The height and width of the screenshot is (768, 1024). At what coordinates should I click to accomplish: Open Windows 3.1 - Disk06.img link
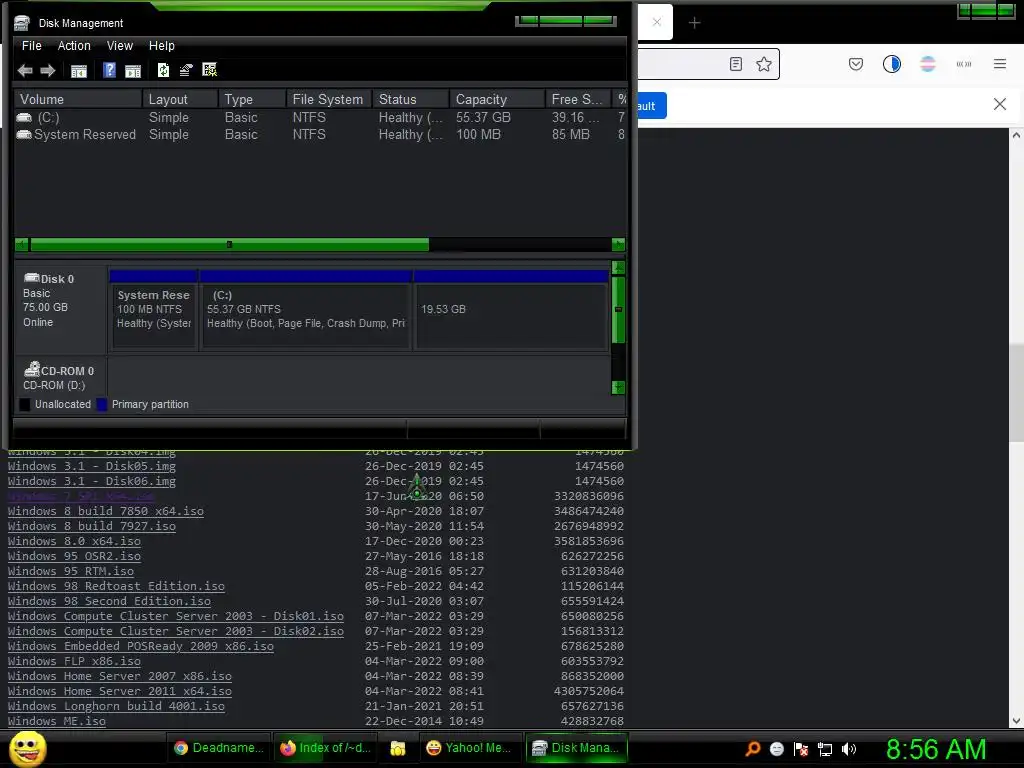(91, 481)
